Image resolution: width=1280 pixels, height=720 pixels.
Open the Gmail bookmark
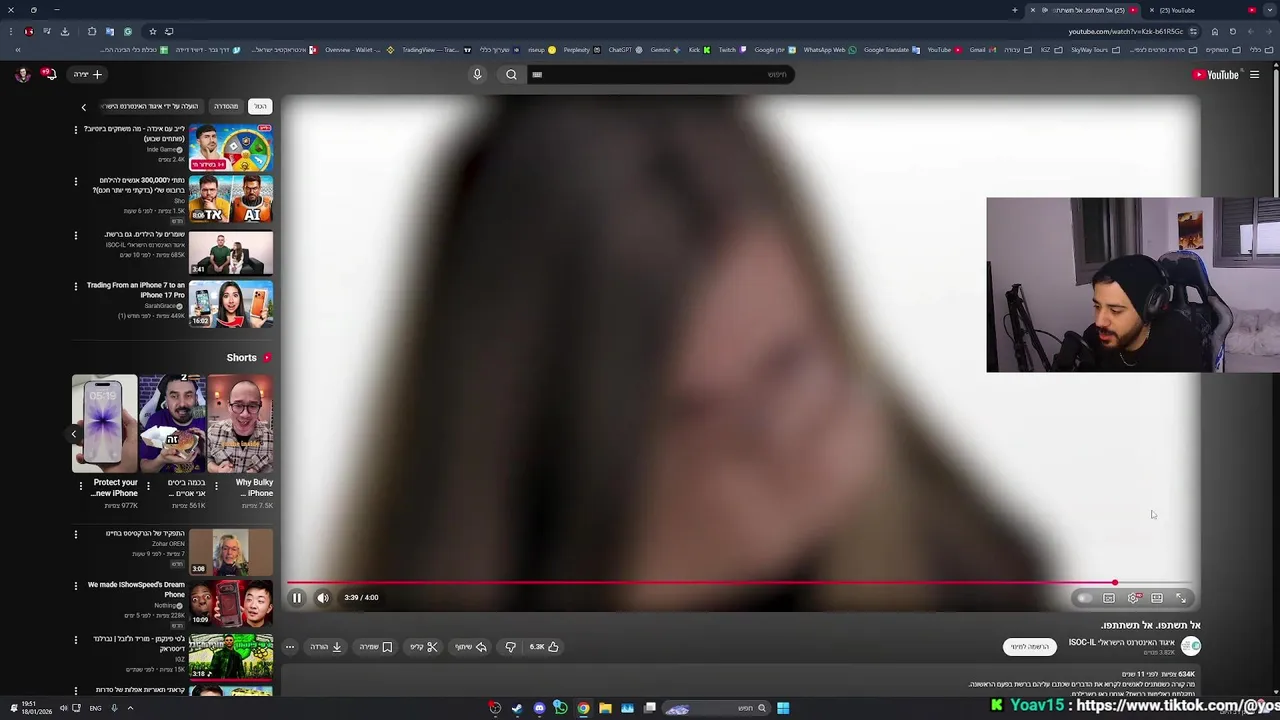(x=982, y=50)
